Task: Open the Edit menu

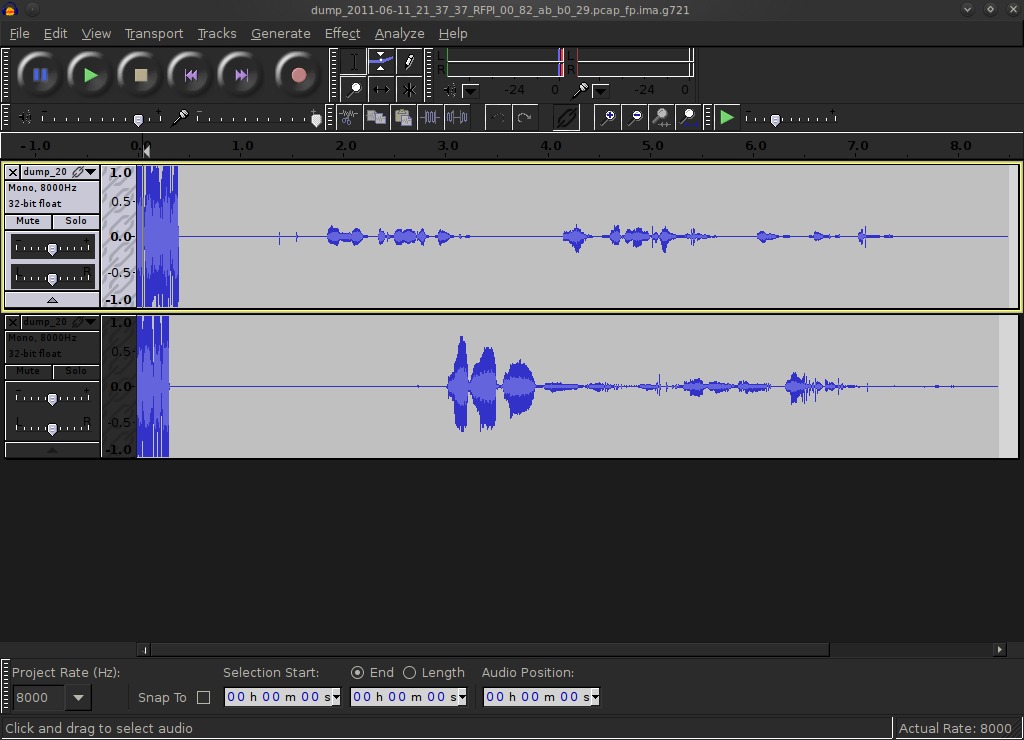Action: [x=56, y=33]
